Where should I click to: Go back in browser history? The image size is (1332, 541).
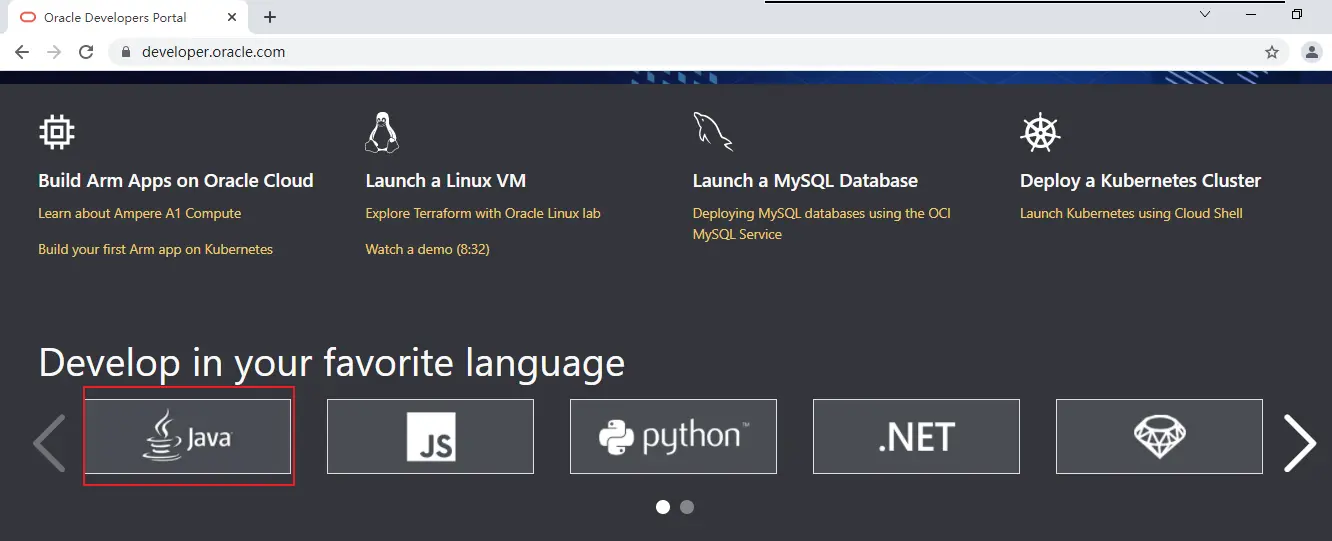pyautogui.click(x=22, y=52)
